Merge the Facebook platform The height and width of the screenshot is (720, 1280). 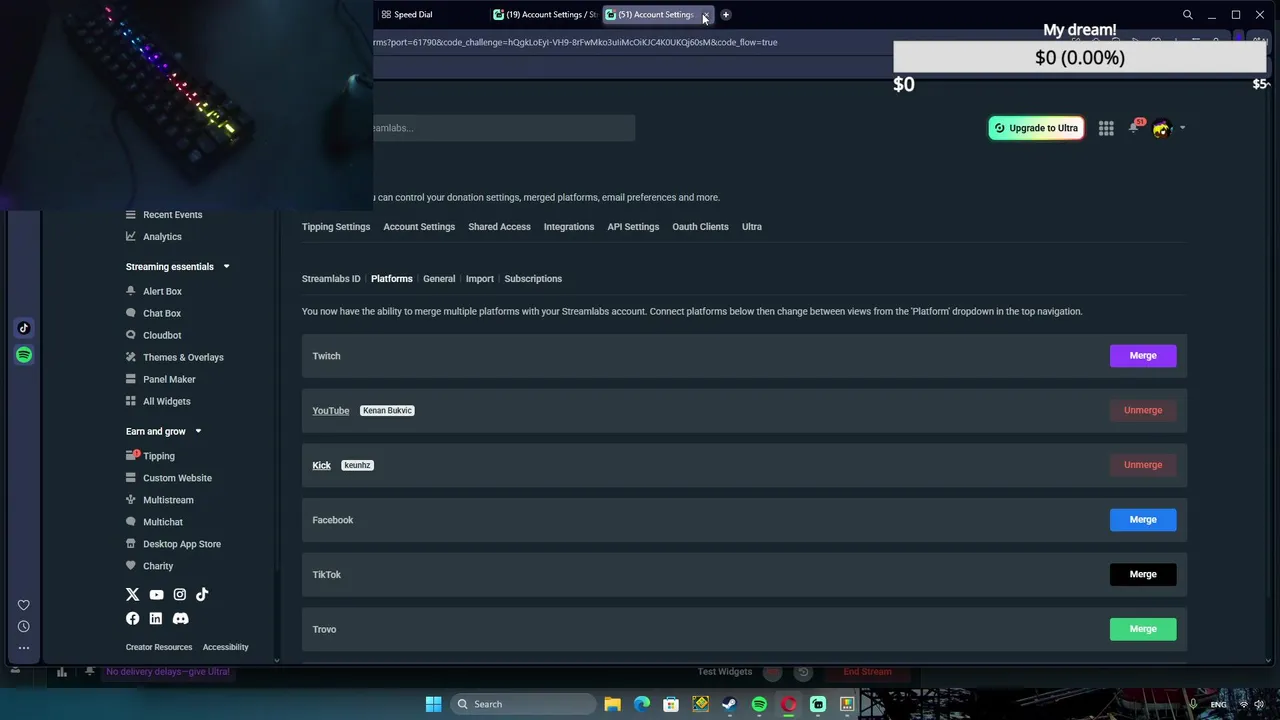pyautogui.click(x=1143, y=520)
